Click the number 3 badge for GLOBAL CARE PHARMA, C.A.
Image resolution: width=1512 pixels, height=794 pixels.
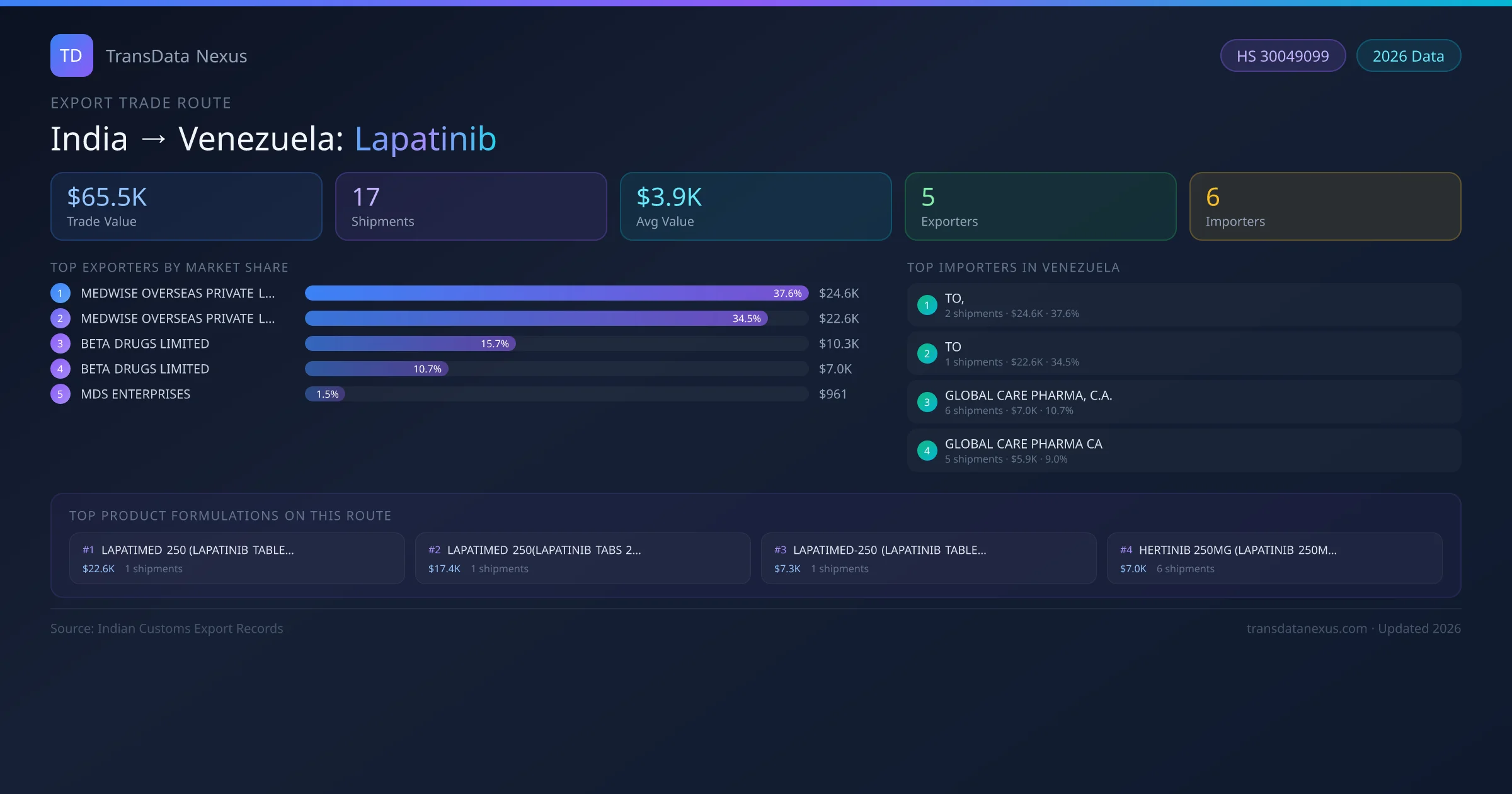coord(927,402)
